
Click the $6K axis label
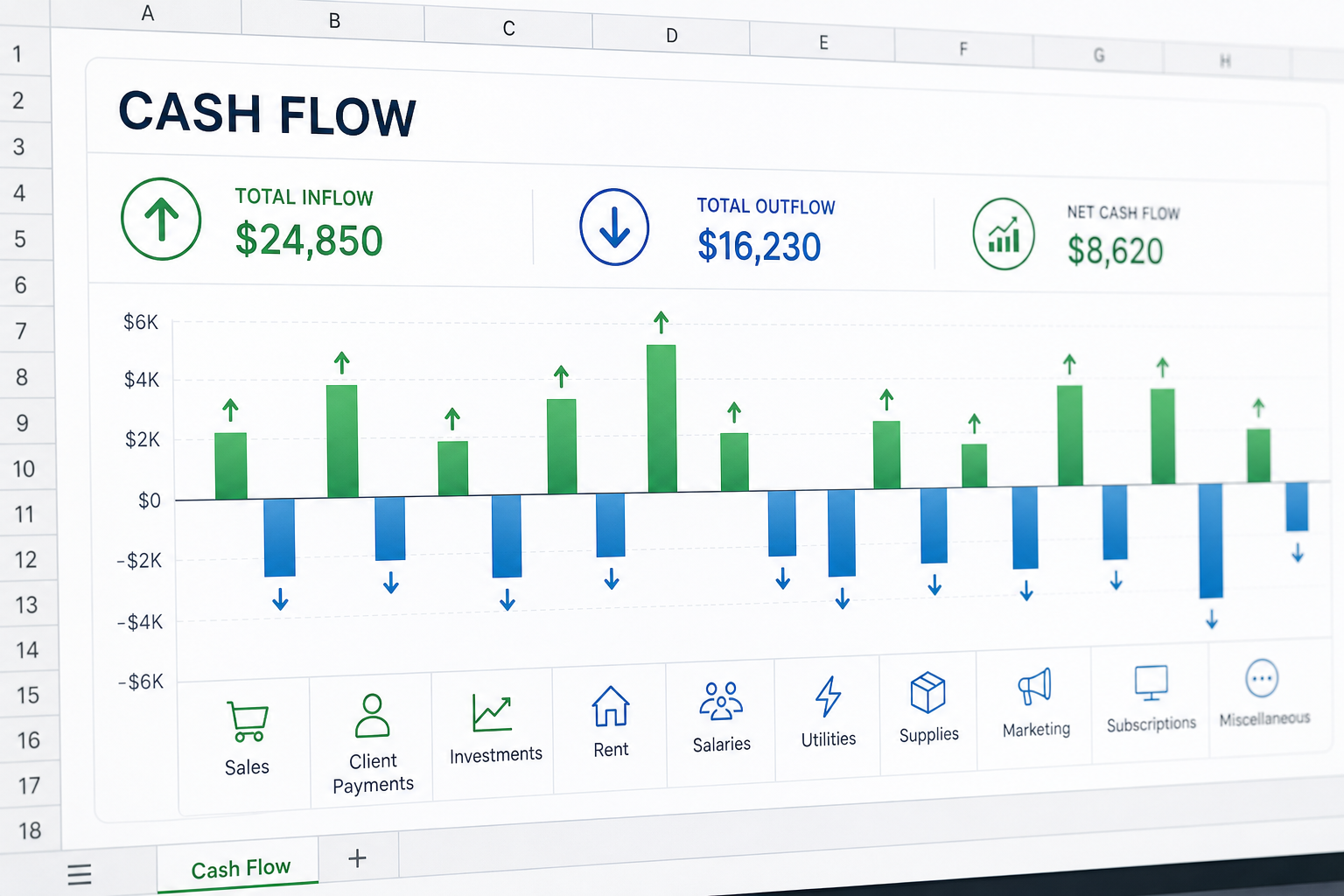[141, 322]
